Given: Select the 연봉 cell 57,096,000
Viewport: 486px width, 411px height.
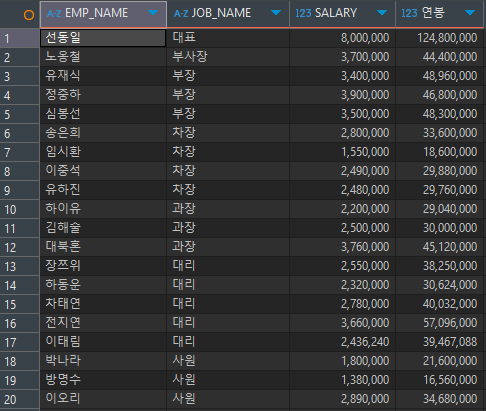Looking at the screenshot, I should click(439, 323).
